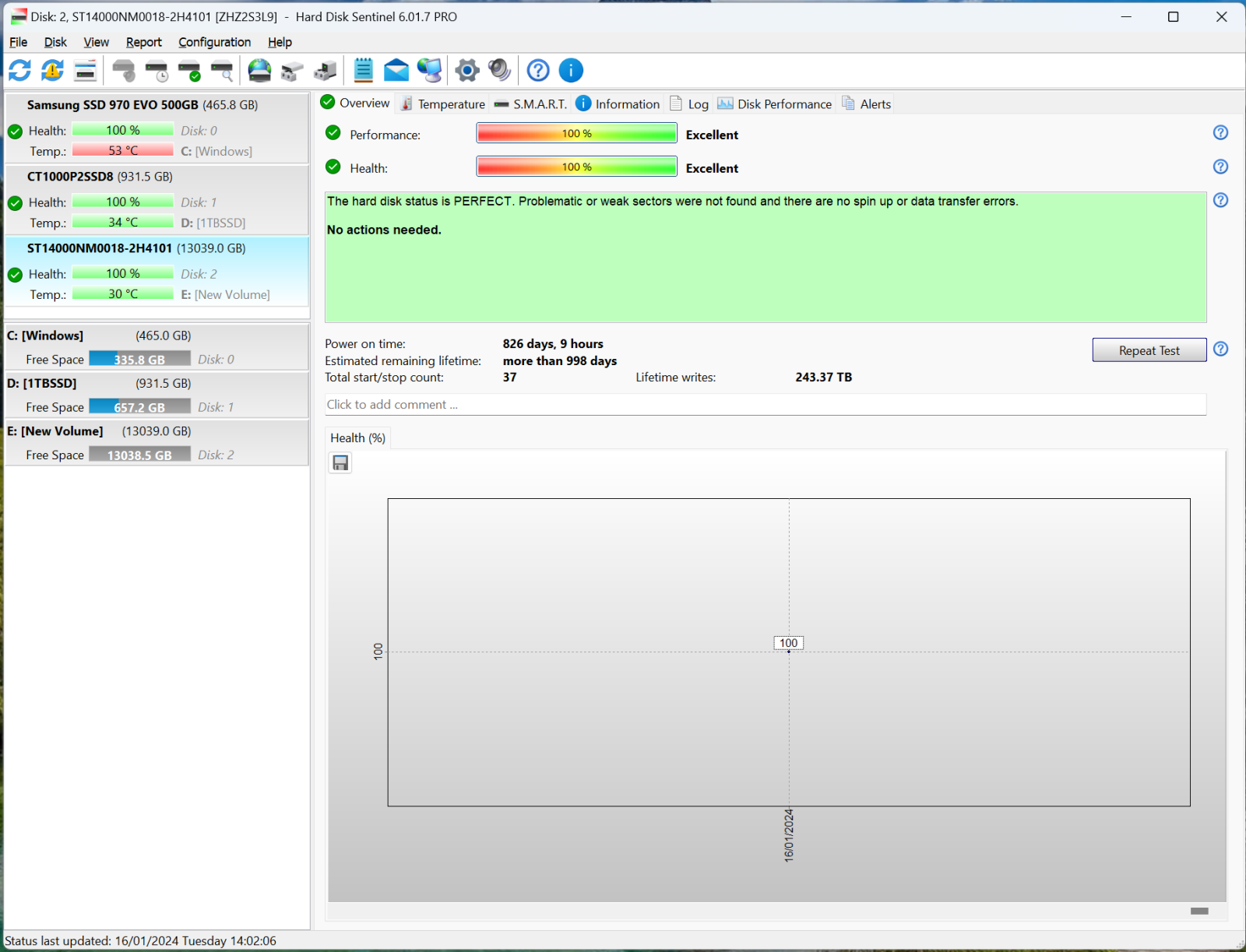The width and height of the screenshot is (1246, 952).
Task: Click the blue envelope email icon
Action: [396, 71]
